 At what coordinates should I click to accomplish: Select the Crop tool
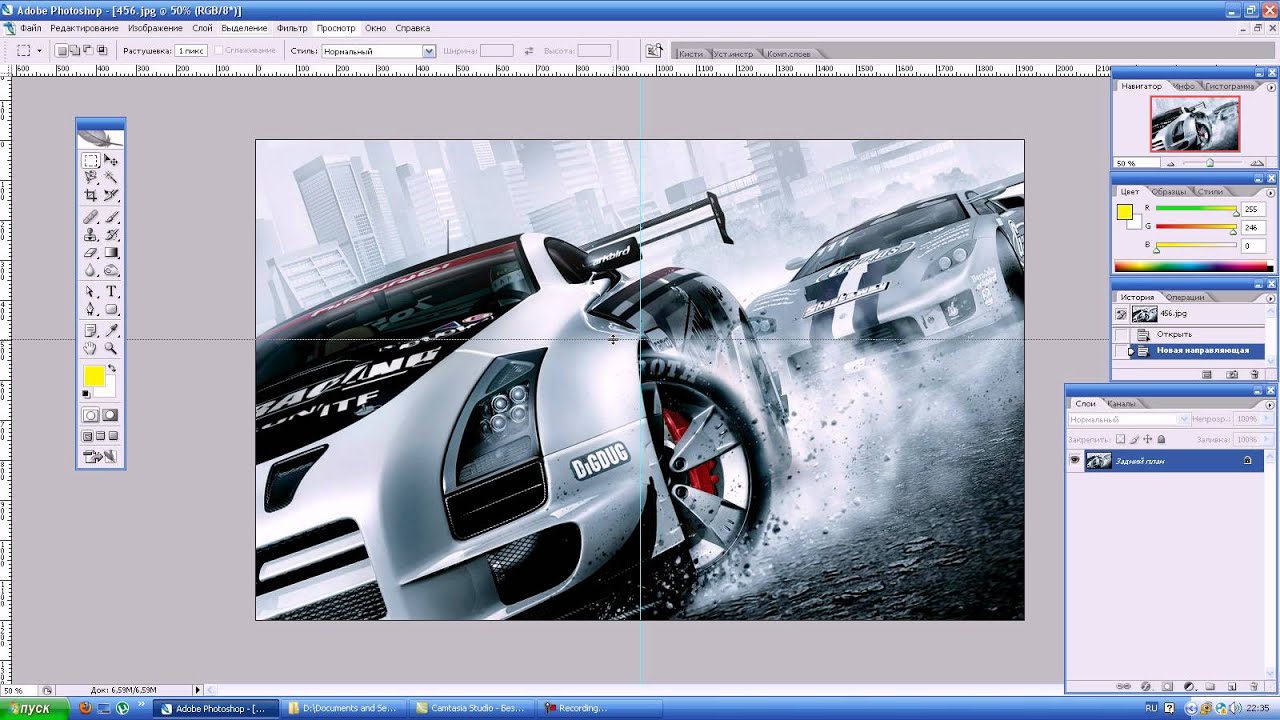coord(90,195)
